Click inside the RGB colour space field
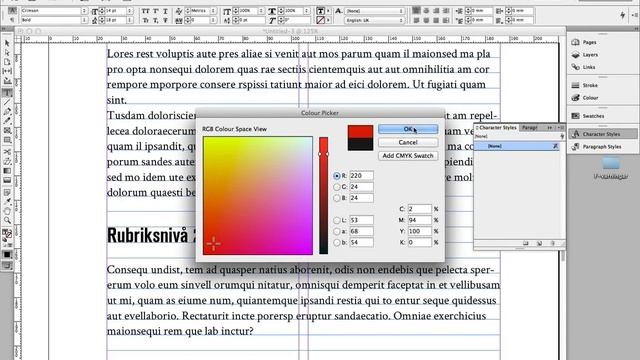640x360 pixels. tap(258, 196)
